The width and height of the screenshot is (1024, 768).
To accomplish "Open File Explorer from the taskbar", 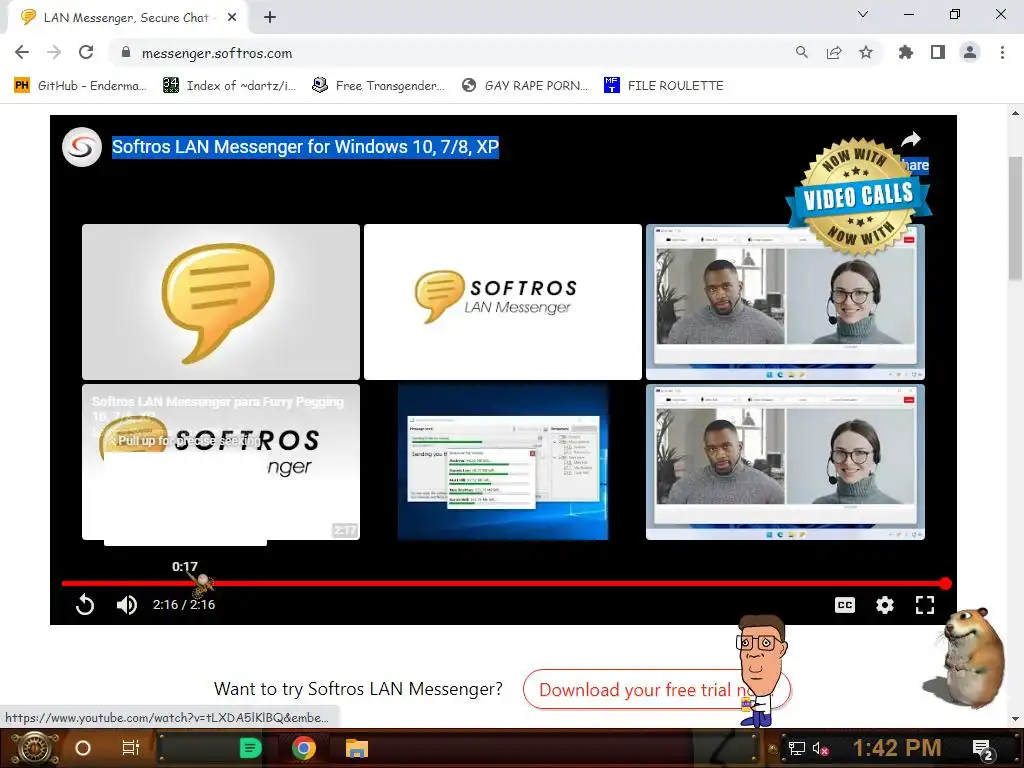I will [357, 748].
